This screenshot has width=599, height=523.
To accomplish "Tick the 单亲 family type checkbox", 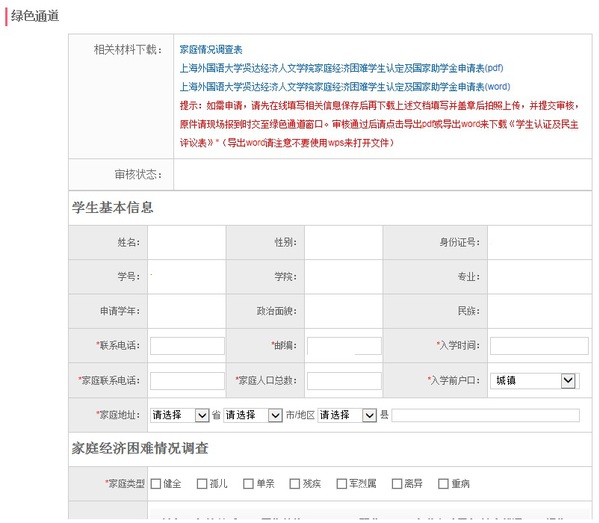I will (x=248, y=484).
